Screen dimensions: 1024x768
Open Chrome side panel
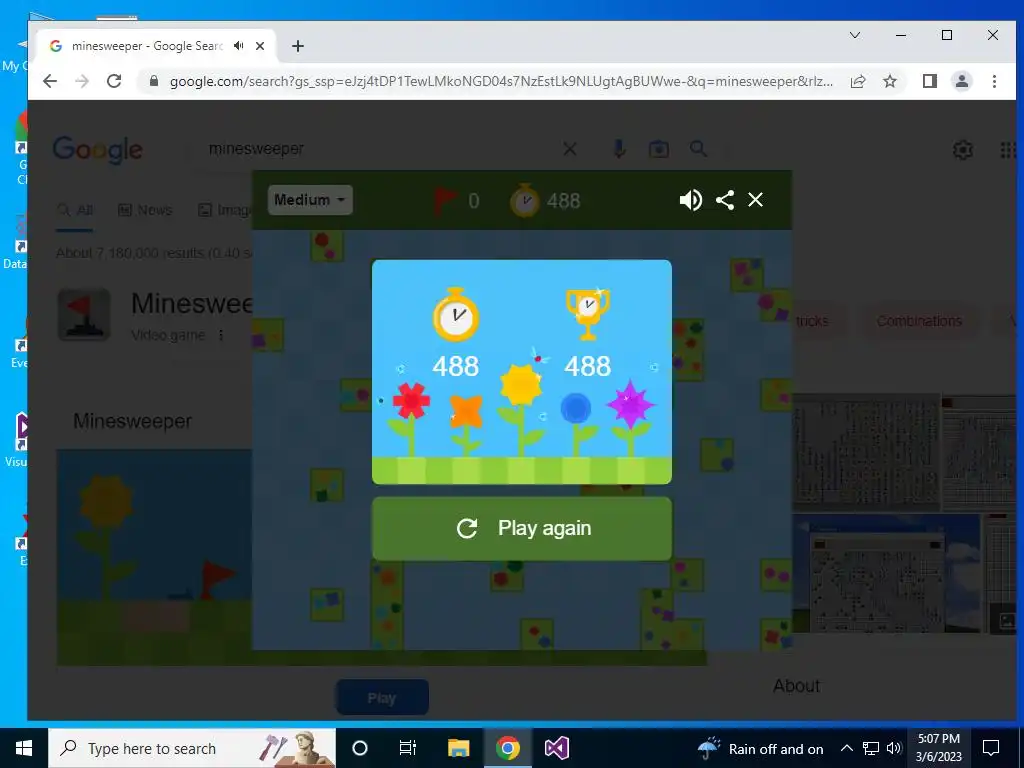[x=929, y=81]
